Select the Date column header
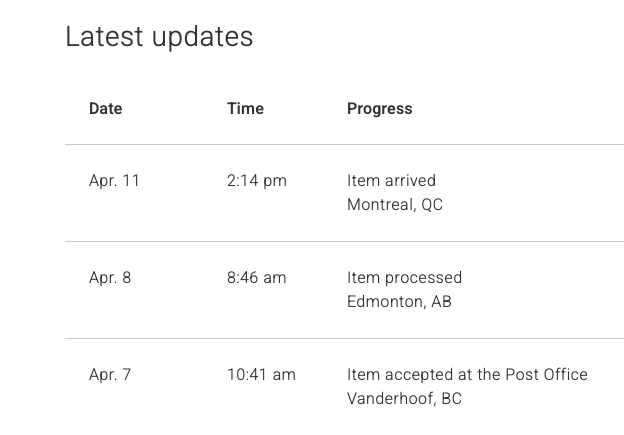624x435 pixels. click(105, 109)
